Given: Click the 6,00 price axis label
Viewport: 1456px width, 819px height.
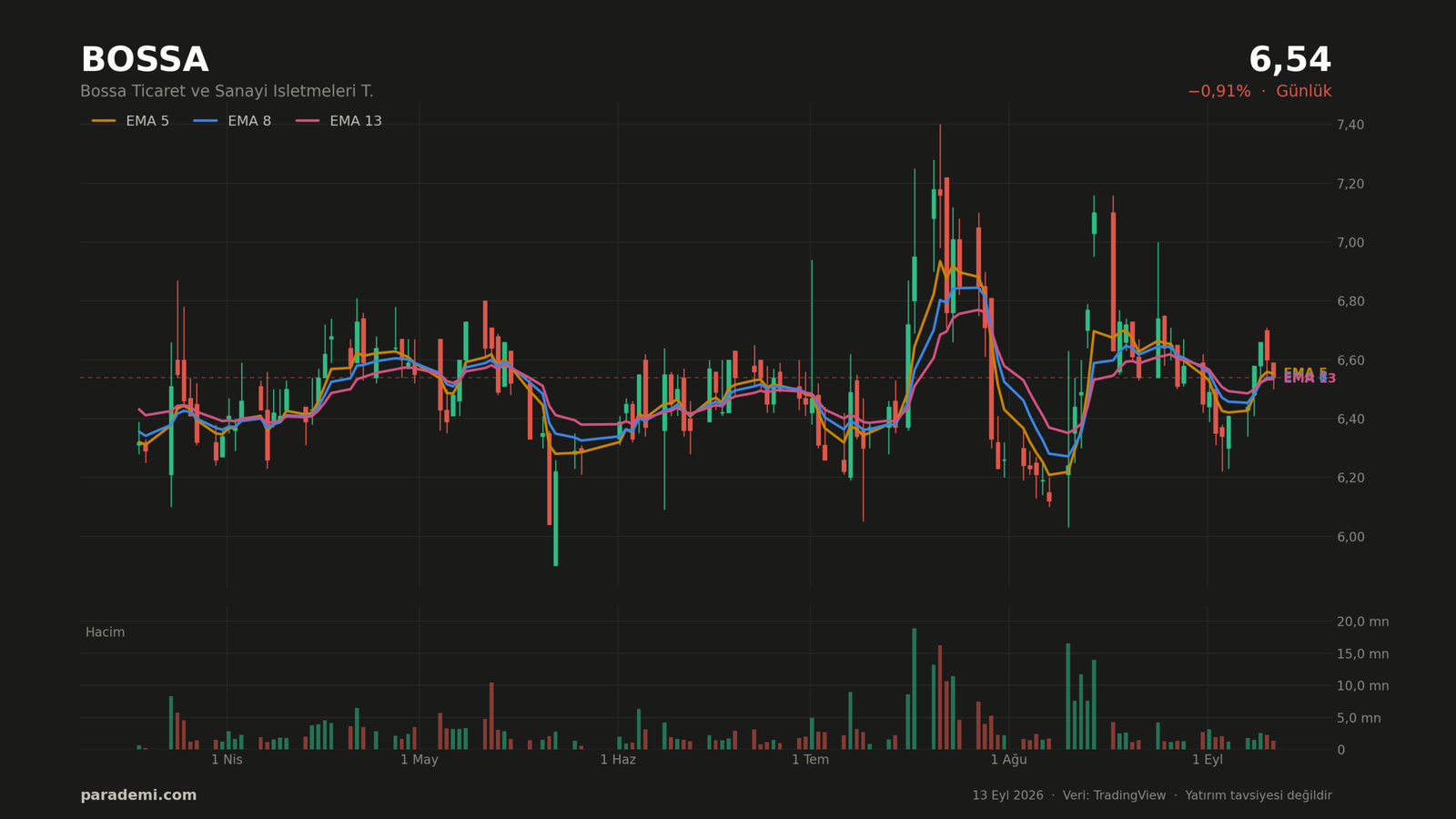Looking at the screenshot, I should 1350,537.
